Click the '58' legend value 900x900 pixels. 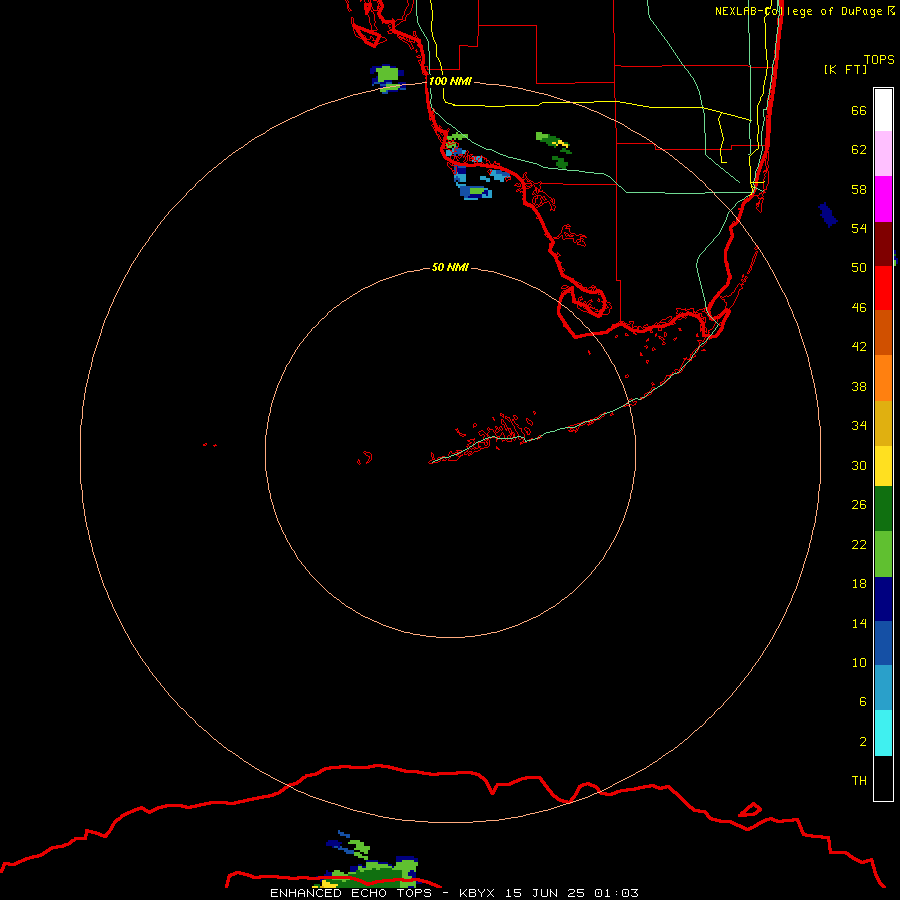pyautogui.click(x=859, y=189)
